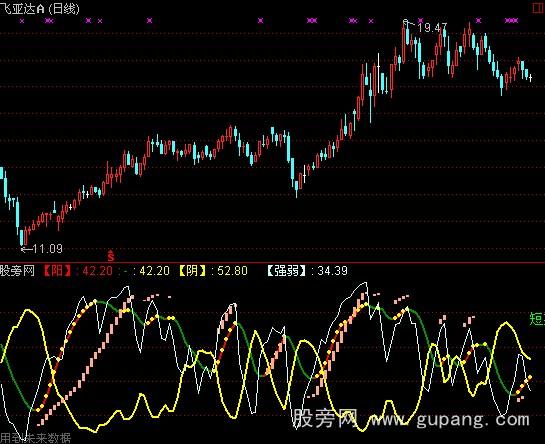545x444 pixels.
Task: Click the green 短 label at right edge
Action: [x=537, y=318]
